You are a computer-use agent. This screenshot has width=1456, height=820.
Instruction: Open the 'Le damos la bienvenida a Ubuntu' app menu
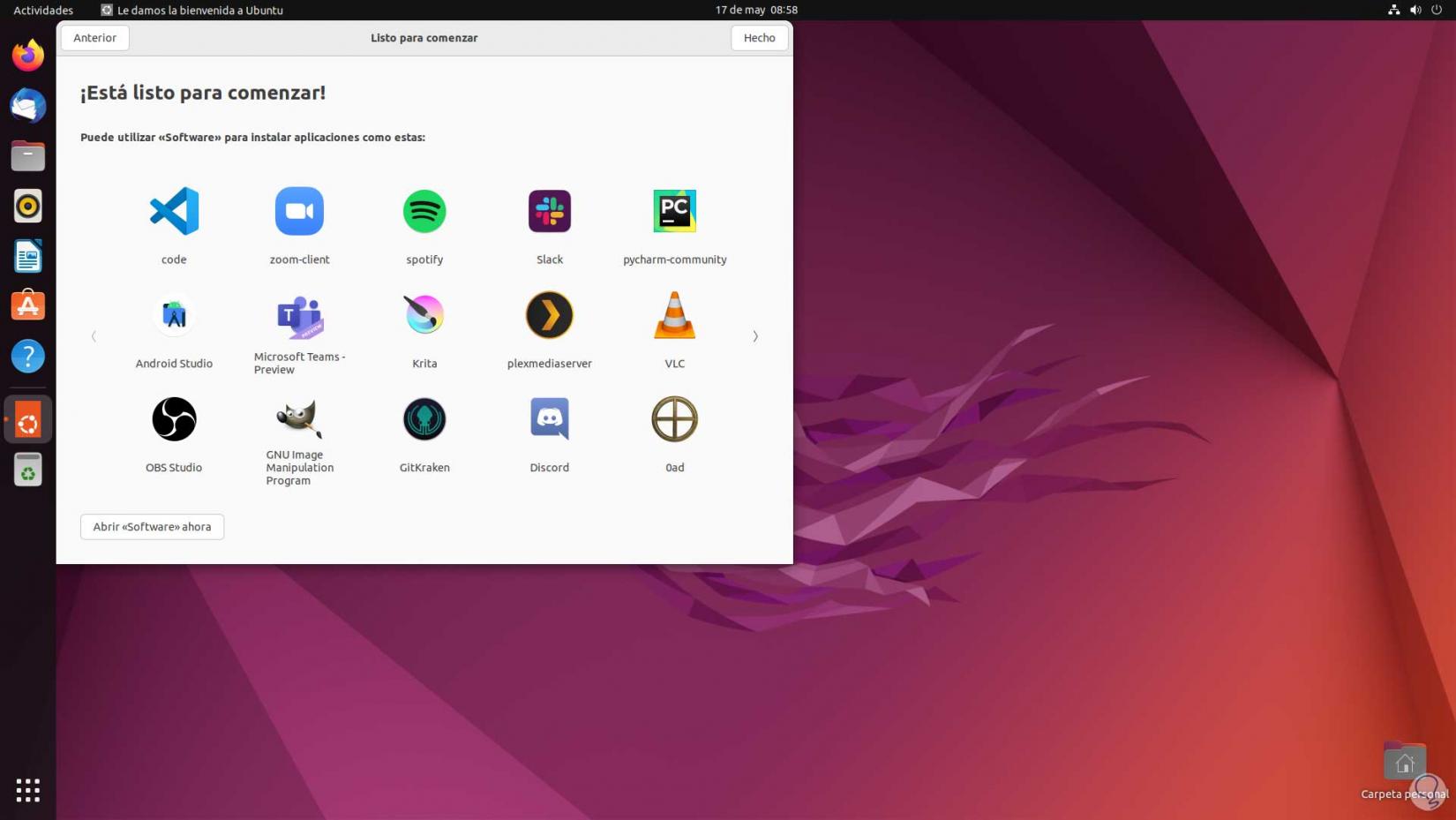[192, 10]
